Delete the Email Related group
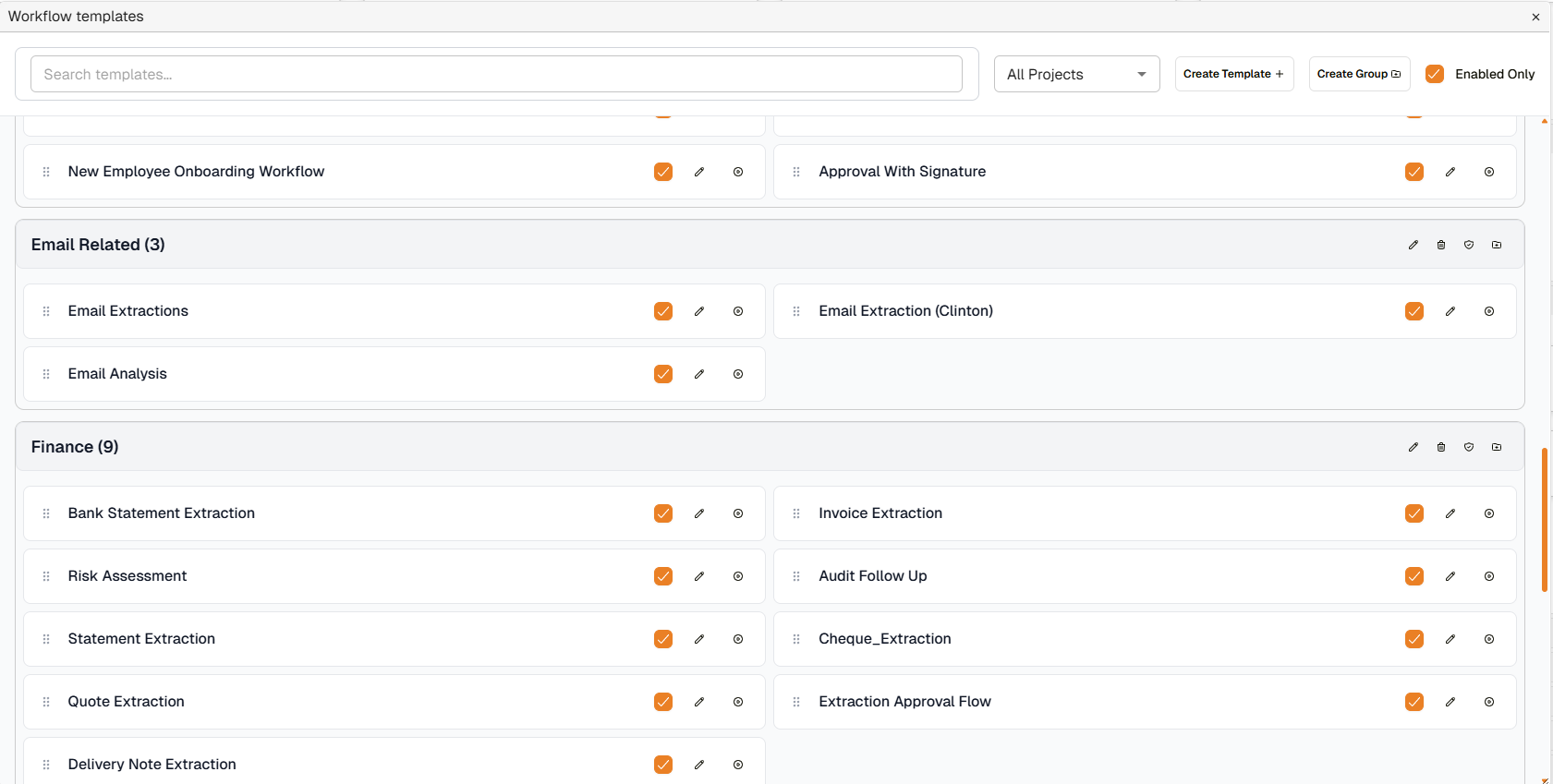The height and width of the screenshot is (784, 1553). coord(1441,245)
